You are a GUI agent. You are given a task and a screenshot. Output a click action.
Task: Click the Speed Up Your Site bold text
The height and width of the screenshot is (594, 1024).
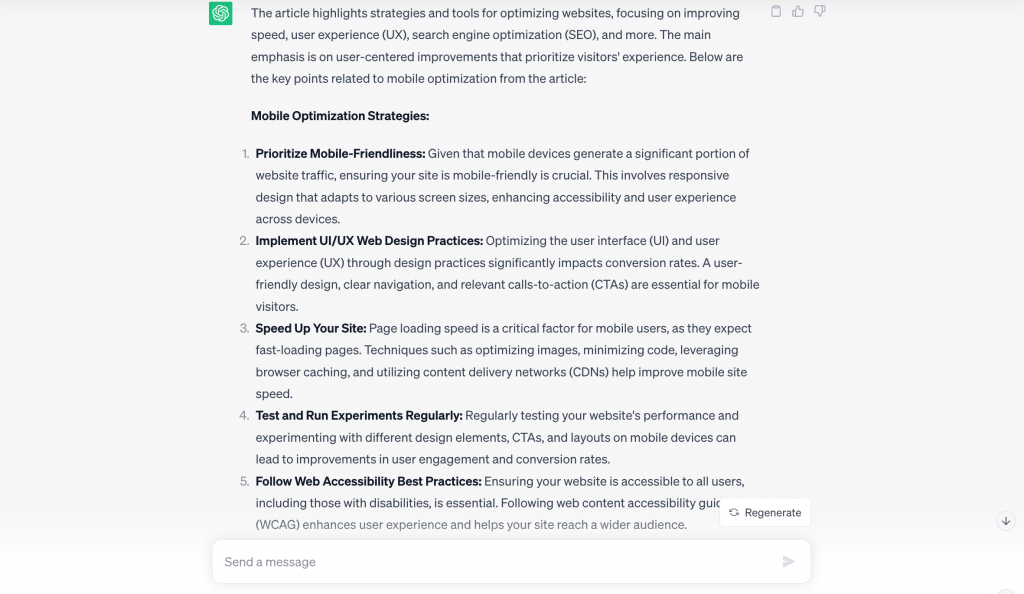[310, 328]
